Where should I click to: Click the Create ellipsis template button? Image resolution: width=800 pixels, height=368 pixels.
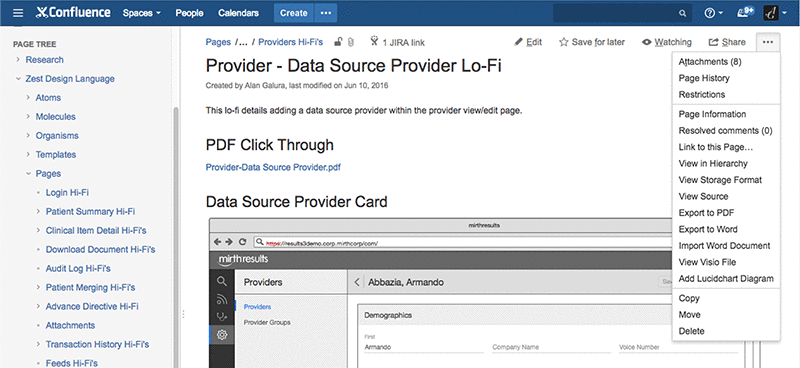point(326,13)
